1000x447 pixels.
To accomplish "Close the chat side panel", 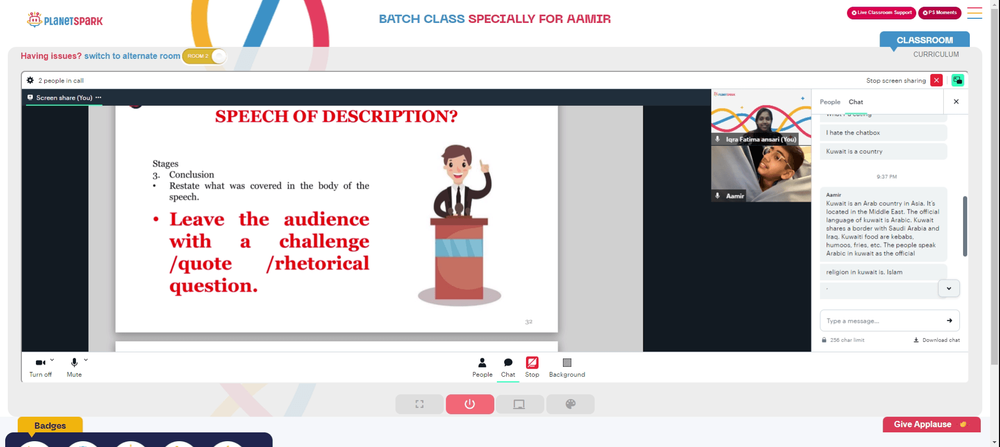I will click(x=956, y=101).
